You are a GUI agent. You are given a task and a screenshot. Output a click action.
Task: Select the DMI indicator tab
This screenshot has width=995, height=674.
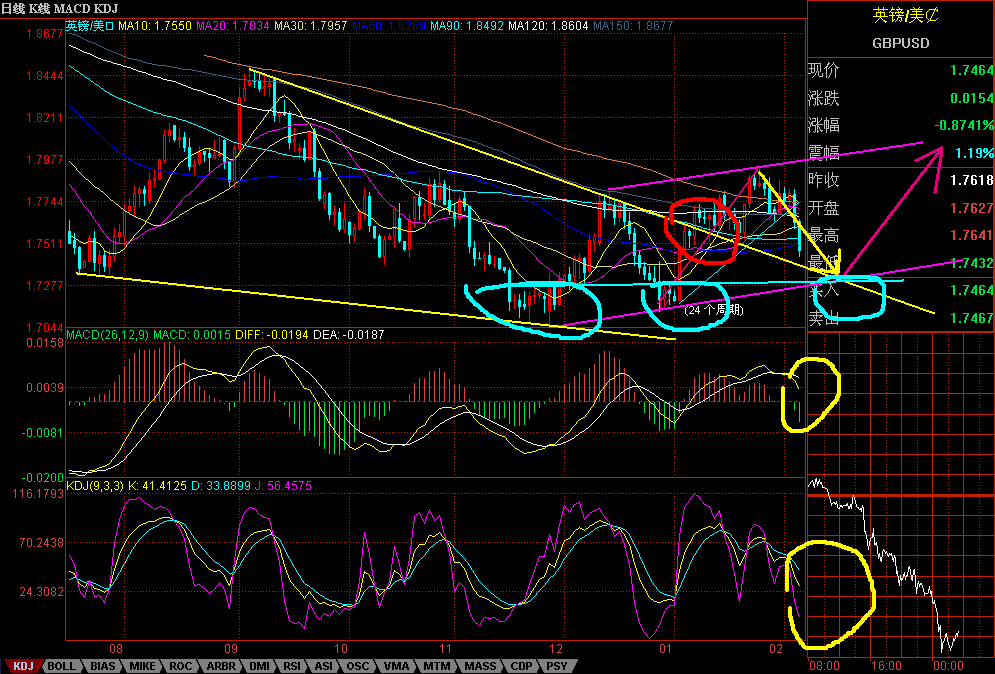(259, 666)
